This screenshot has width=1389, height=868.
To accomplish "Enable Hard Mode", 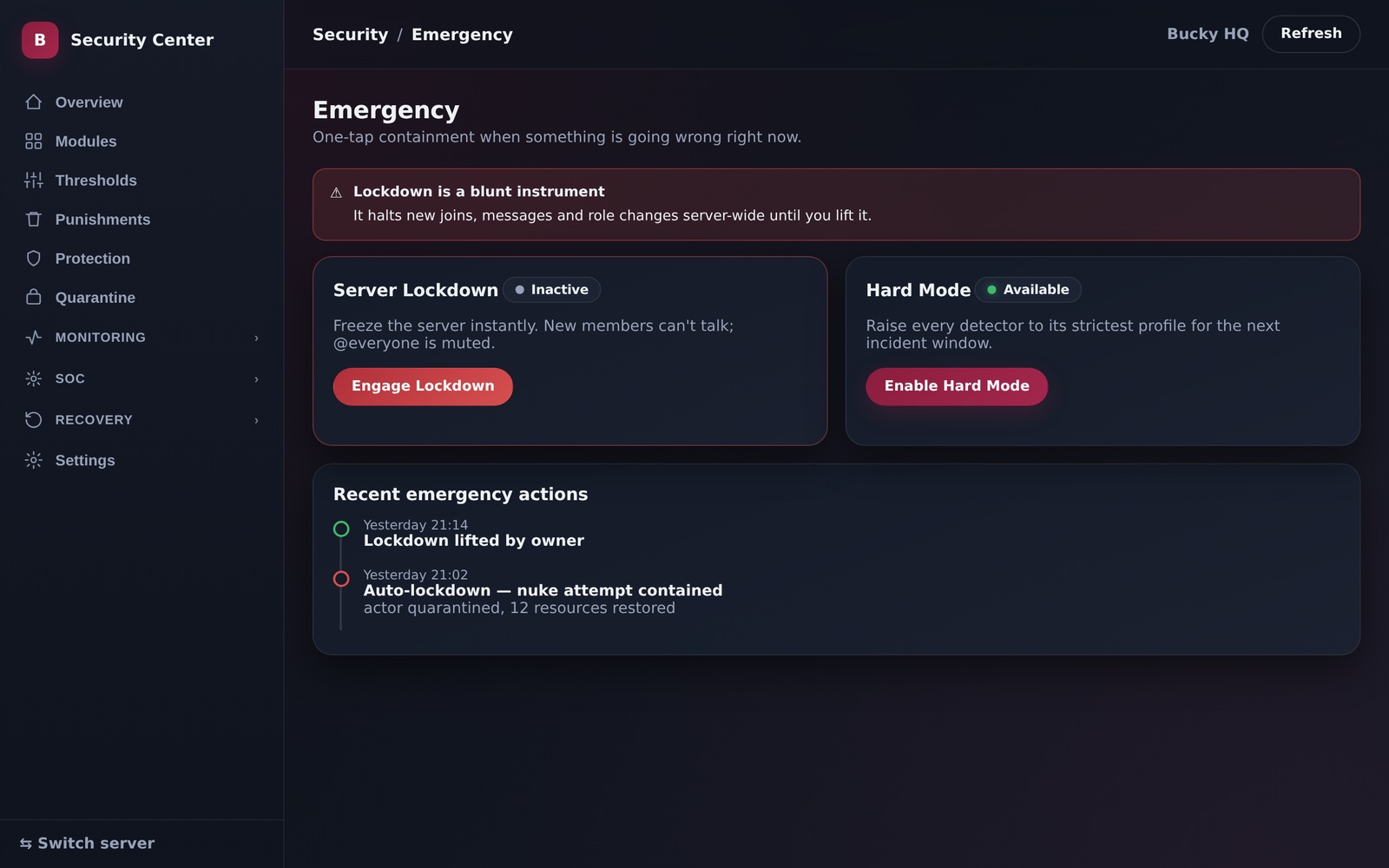I will [957, 386].
